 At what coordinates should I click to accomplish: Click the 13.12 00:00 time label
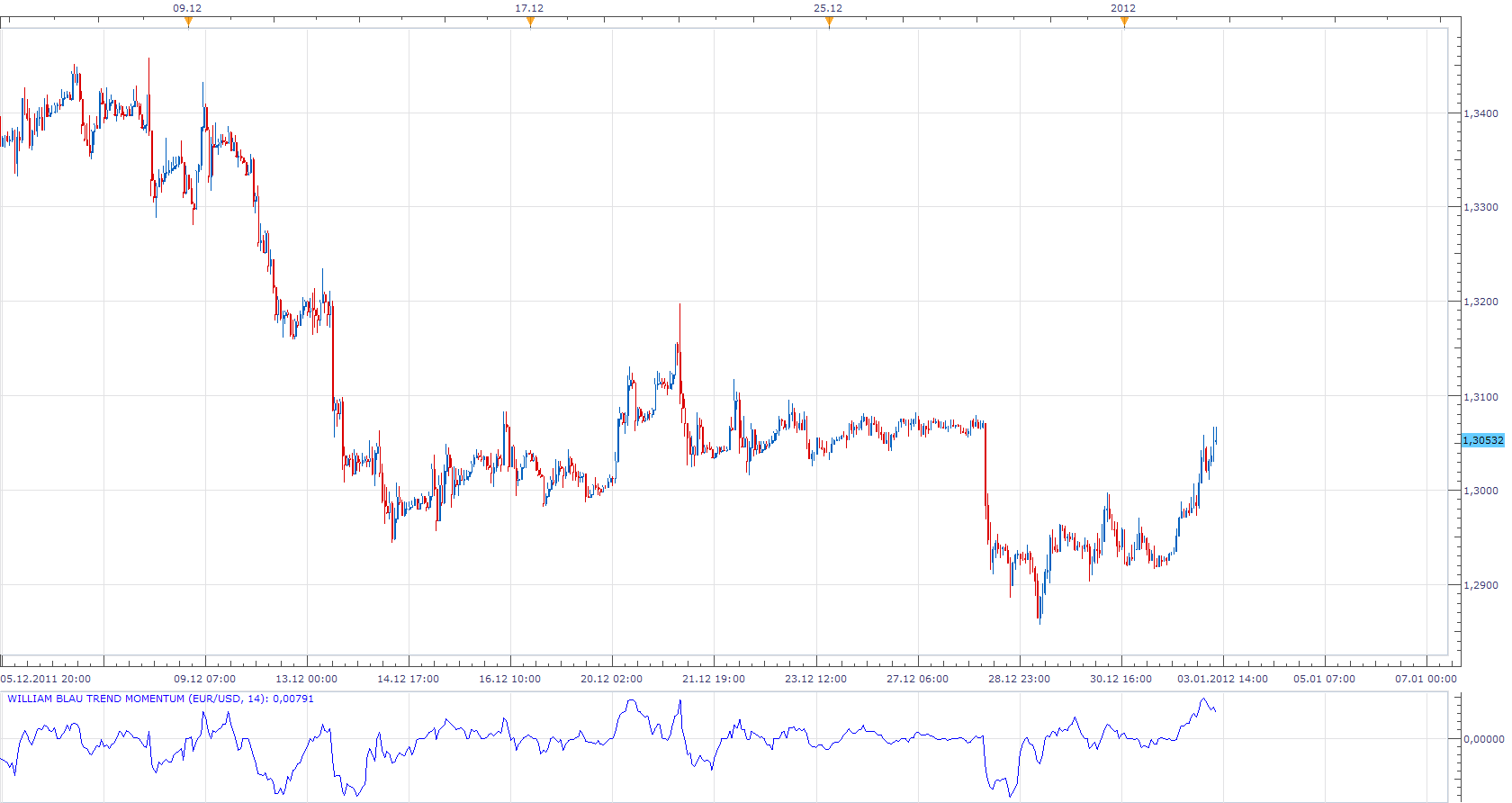tap(307, 679)
